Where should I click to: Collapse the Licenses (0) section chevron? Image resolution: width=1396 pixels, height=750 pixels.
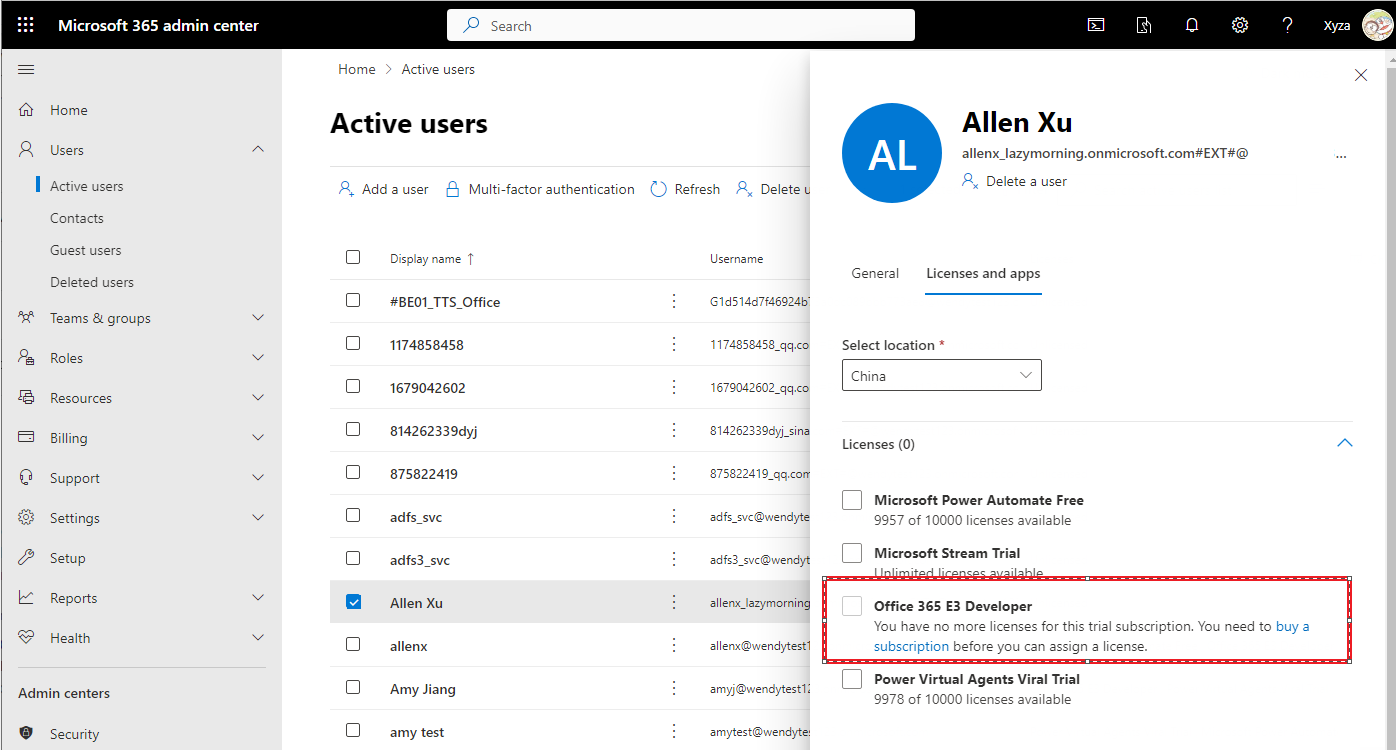[x=1344, y=443]
